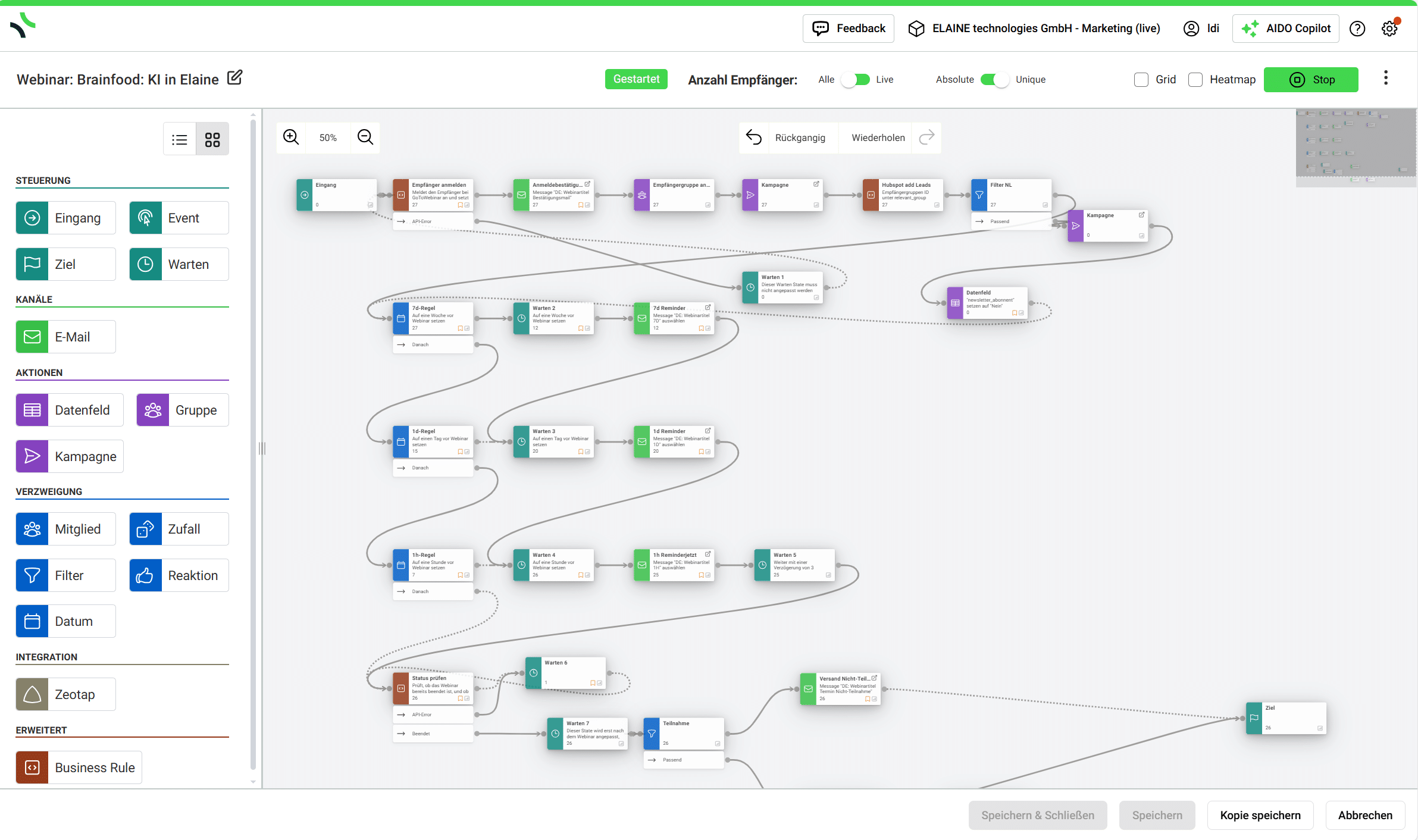The height and width of the screenshot is (840, 1418).
Task: Select the 1h Reminderjetzt node
Action: click(x=674, y=565)
